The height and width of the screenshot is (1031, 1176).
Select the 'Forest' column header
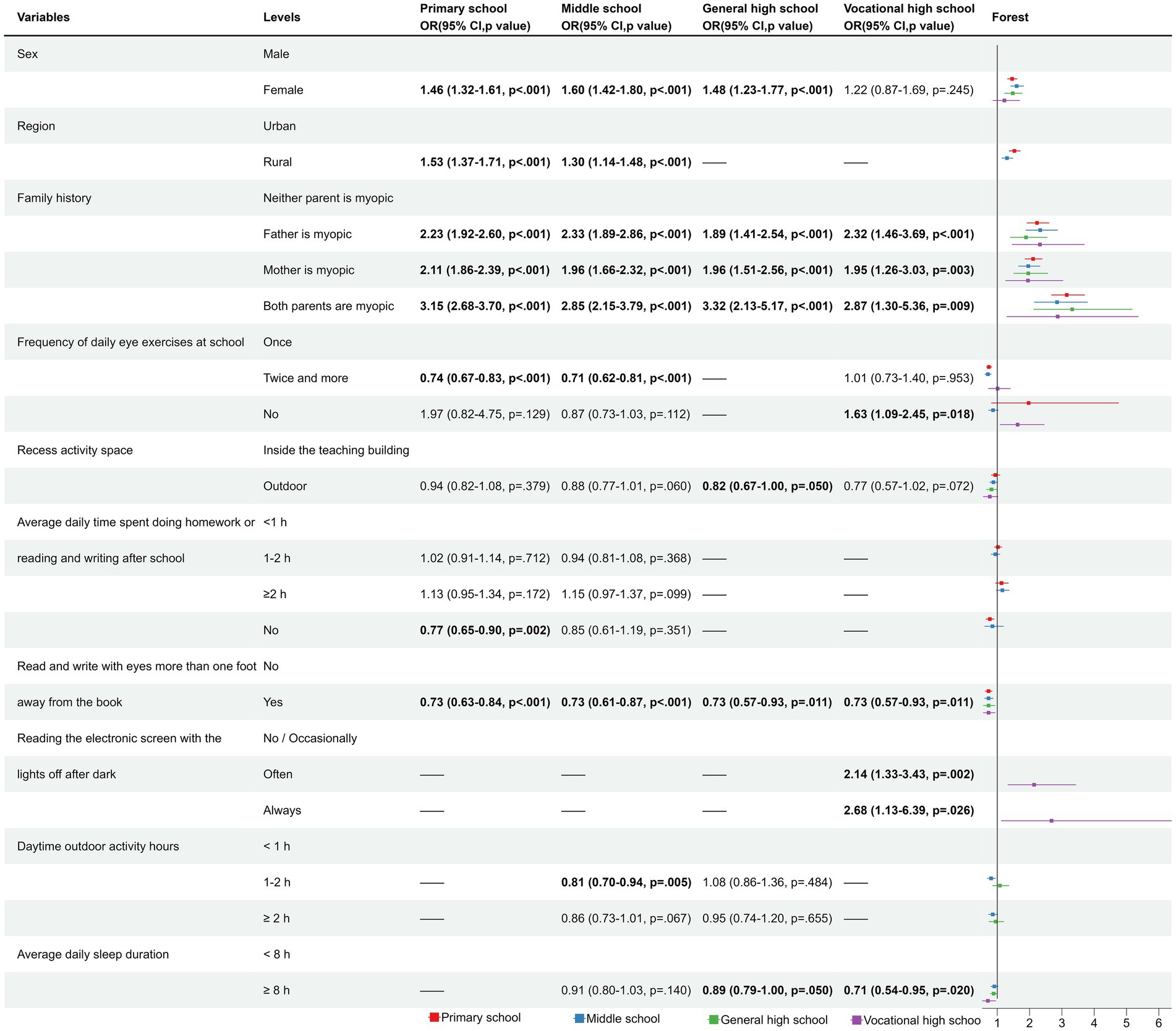tap(1010, 17)
